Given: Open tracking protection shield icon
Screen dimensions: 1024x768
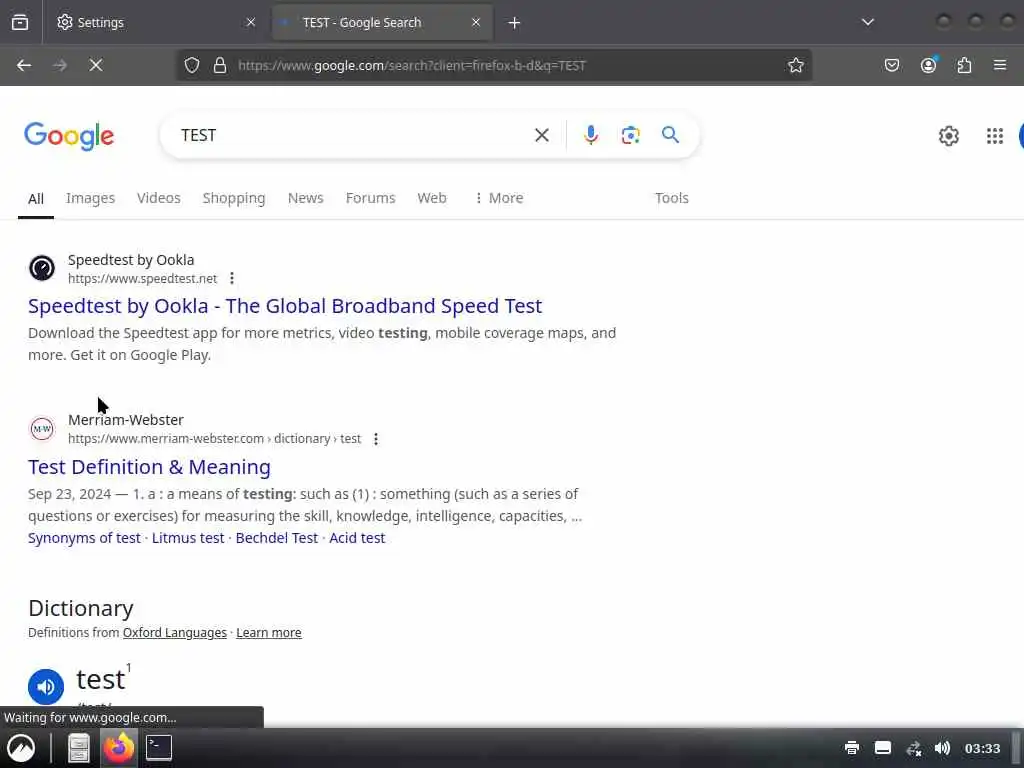Looking at the screenshot, I should point(192,65).
